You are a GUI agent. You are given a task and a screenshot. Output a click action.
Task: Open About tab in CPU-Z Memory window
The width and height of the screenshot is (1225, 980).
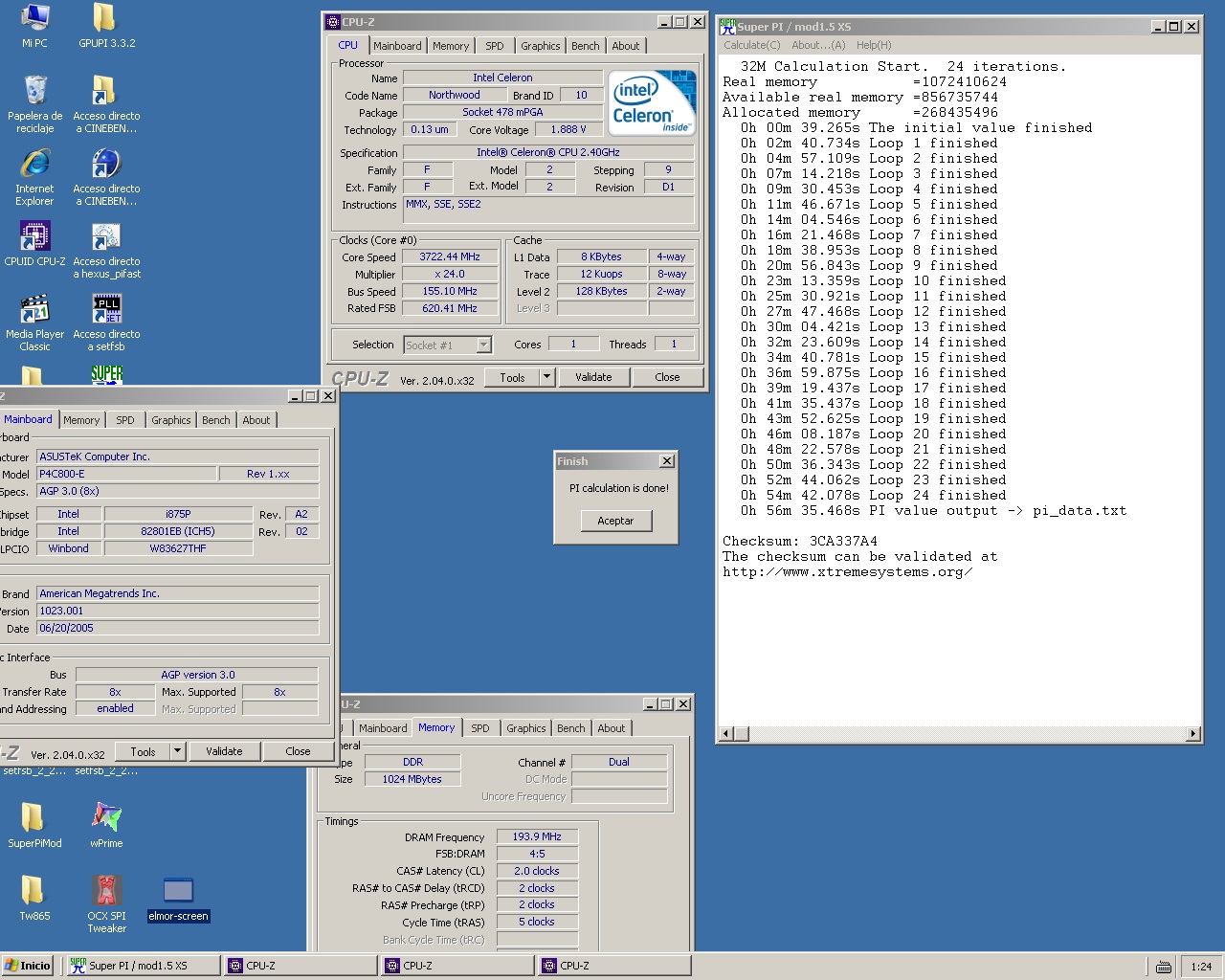tap(612, 728)
